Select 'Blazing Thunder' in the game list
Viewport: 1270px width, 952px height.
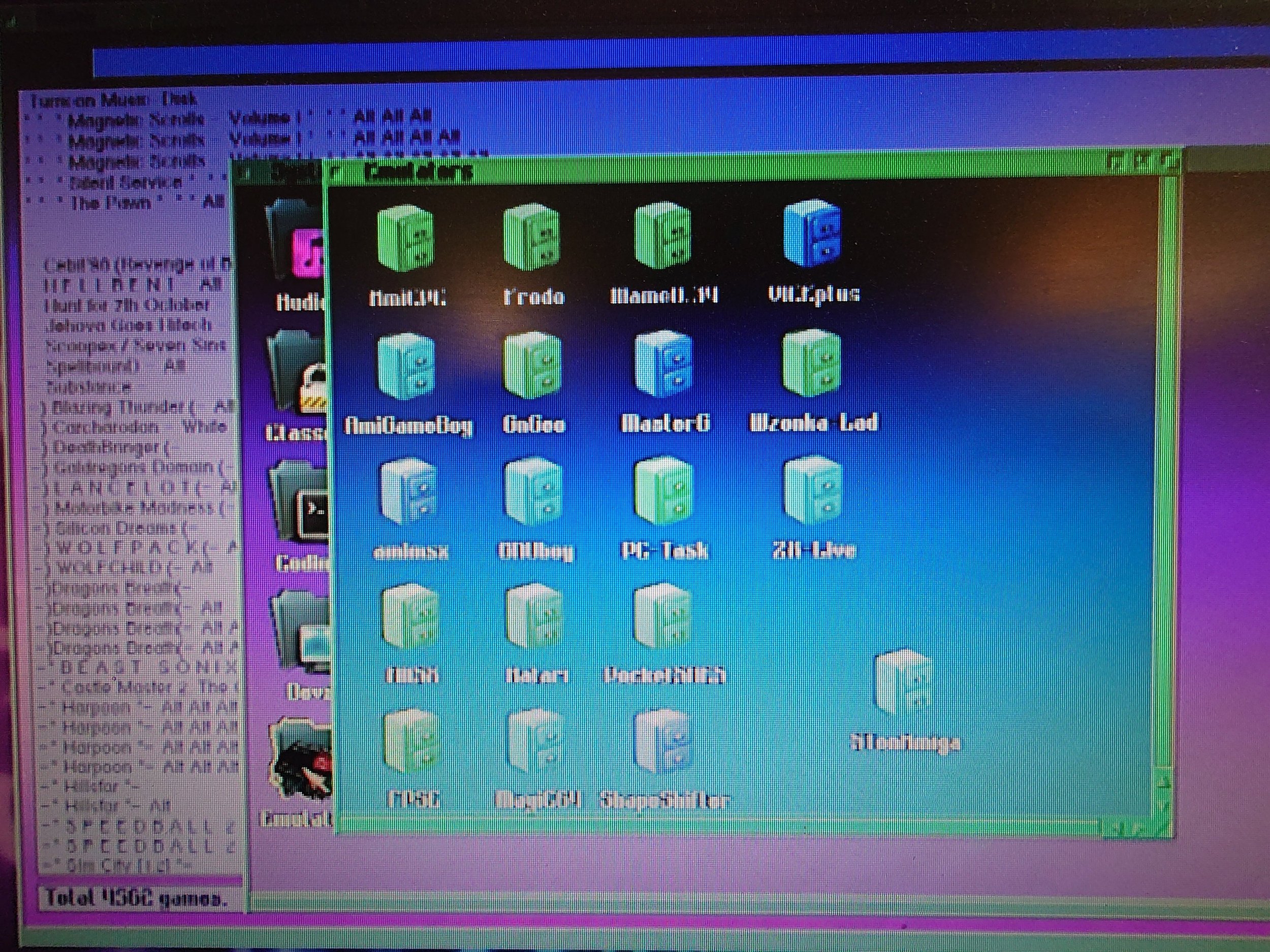click(138, 407)
